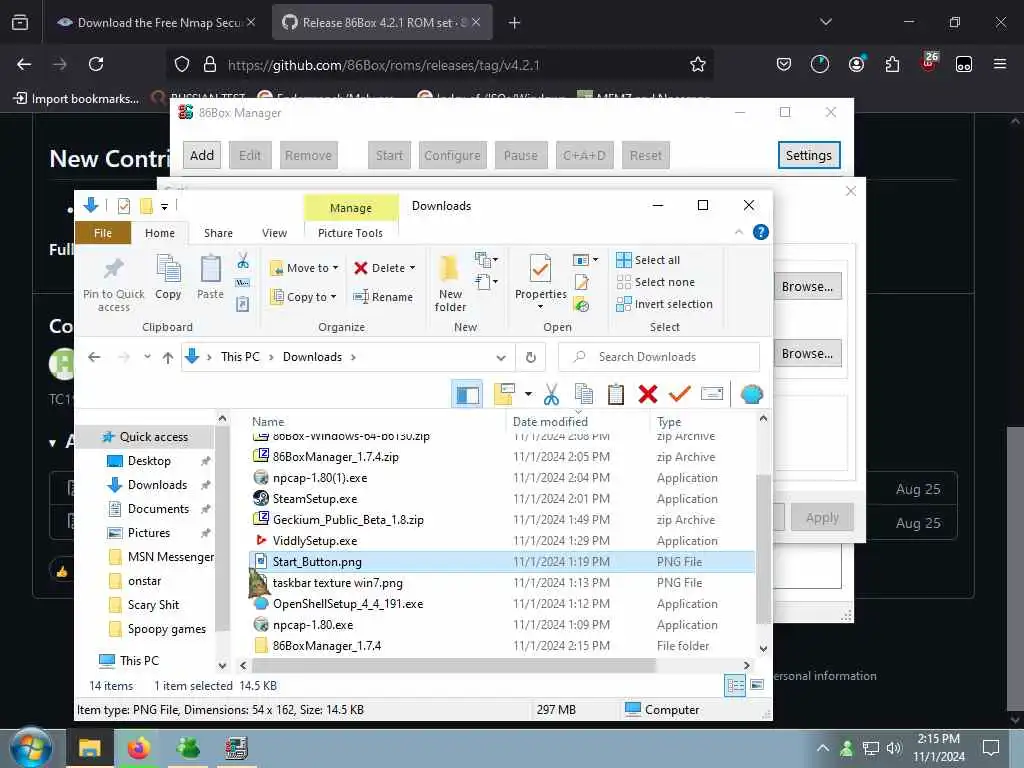Click the orange checkmark icon in lower toolbar

click(x=679, y=394)
